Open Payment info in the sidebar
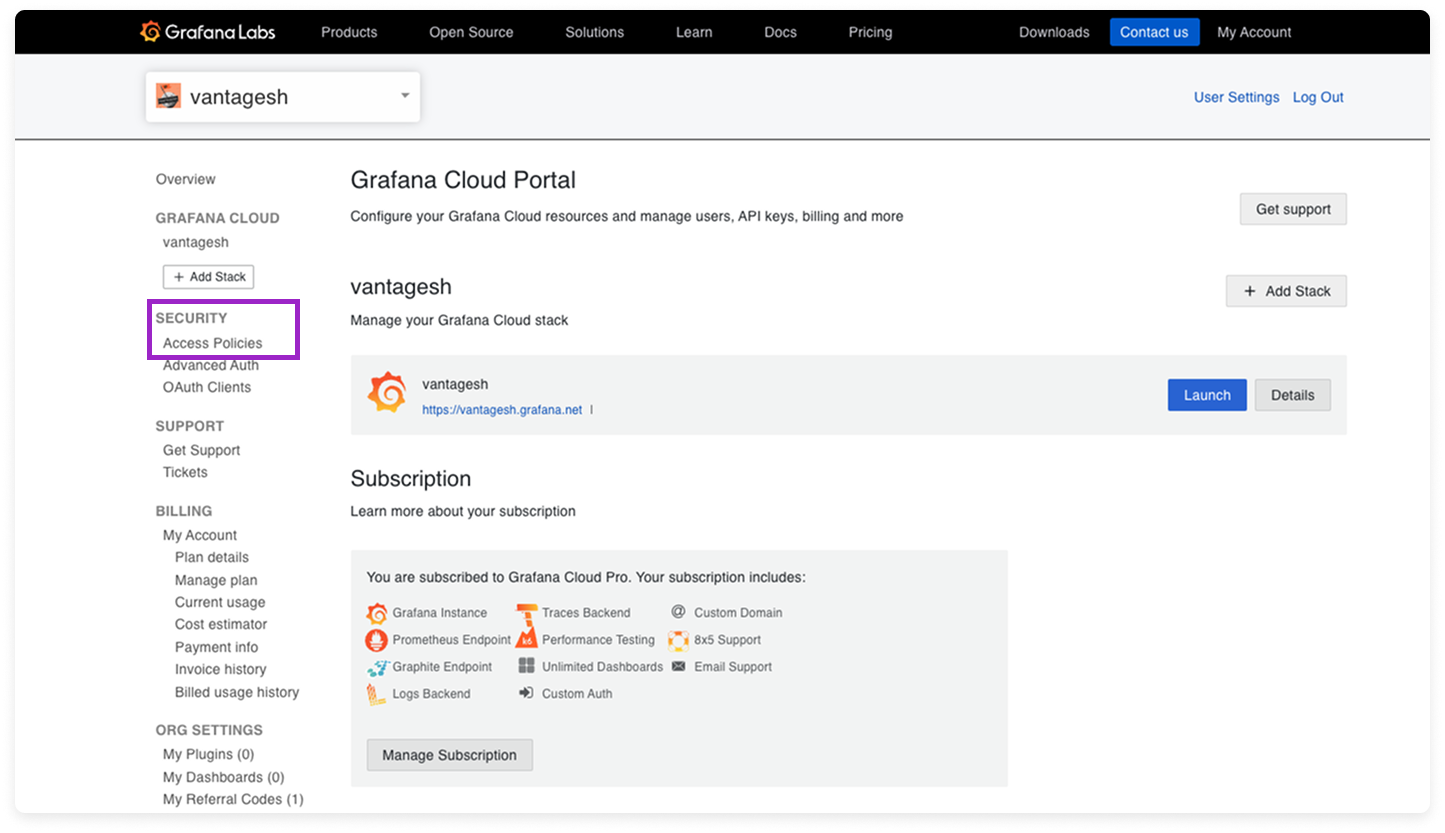 point(216,647)
